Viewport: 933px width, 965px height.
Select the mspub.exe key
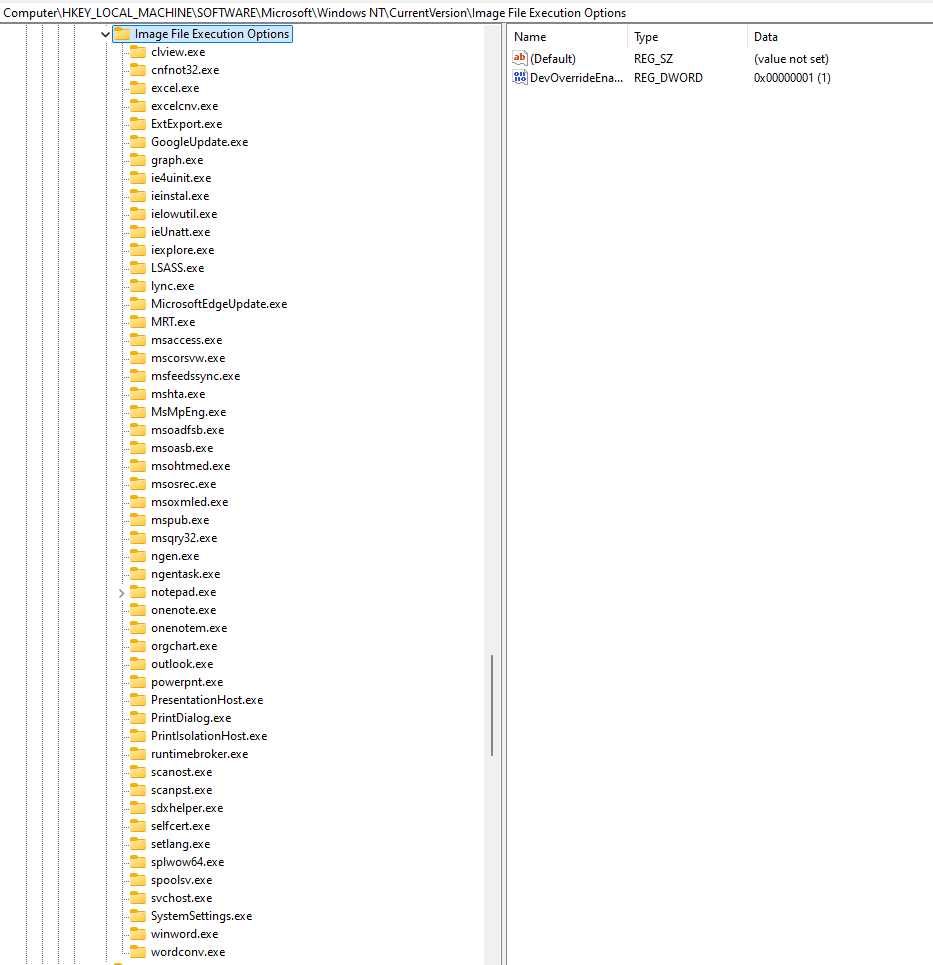click(180, 520)
